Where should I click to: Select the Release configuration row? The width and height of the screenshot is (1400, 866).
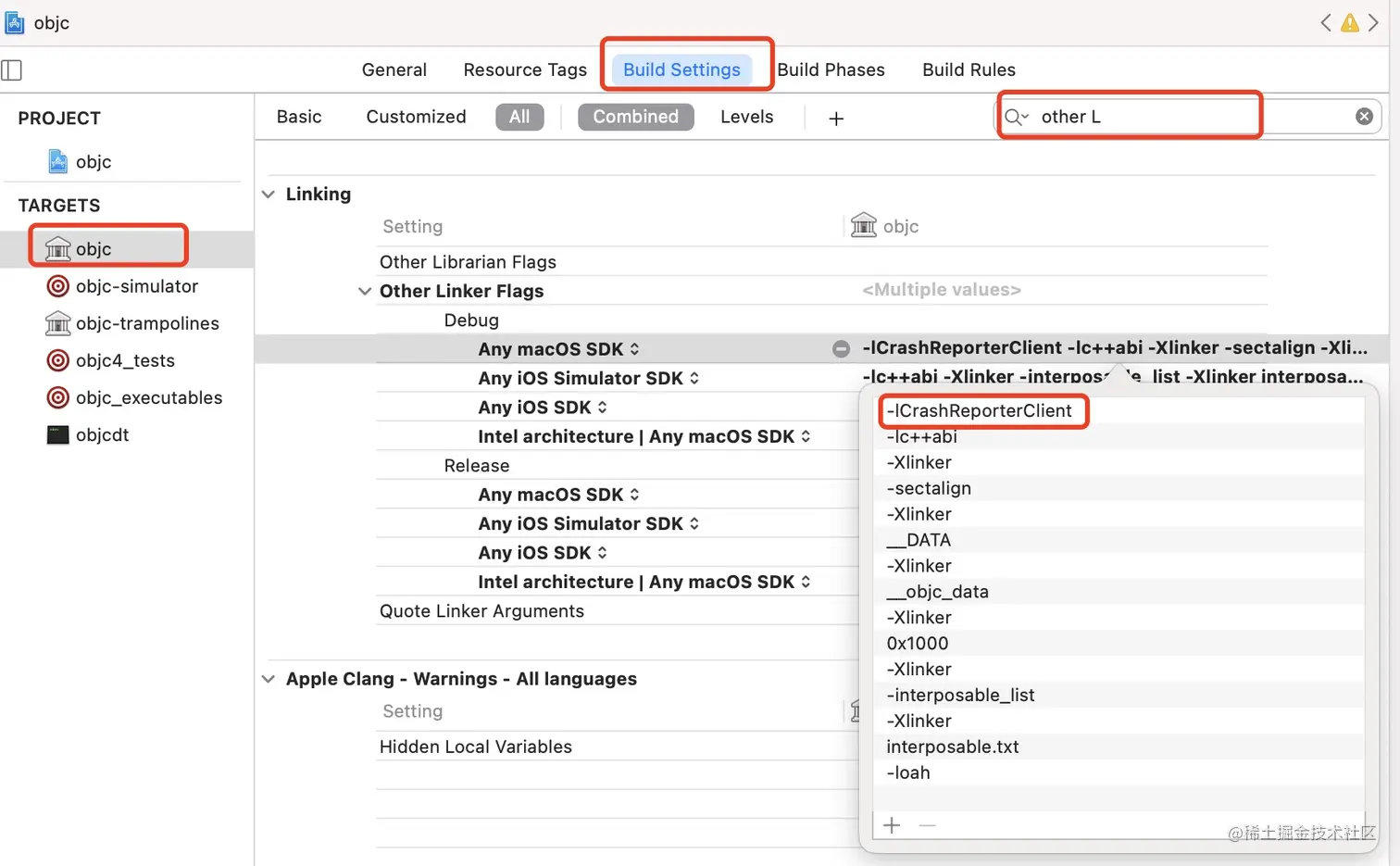pos(477,466)
